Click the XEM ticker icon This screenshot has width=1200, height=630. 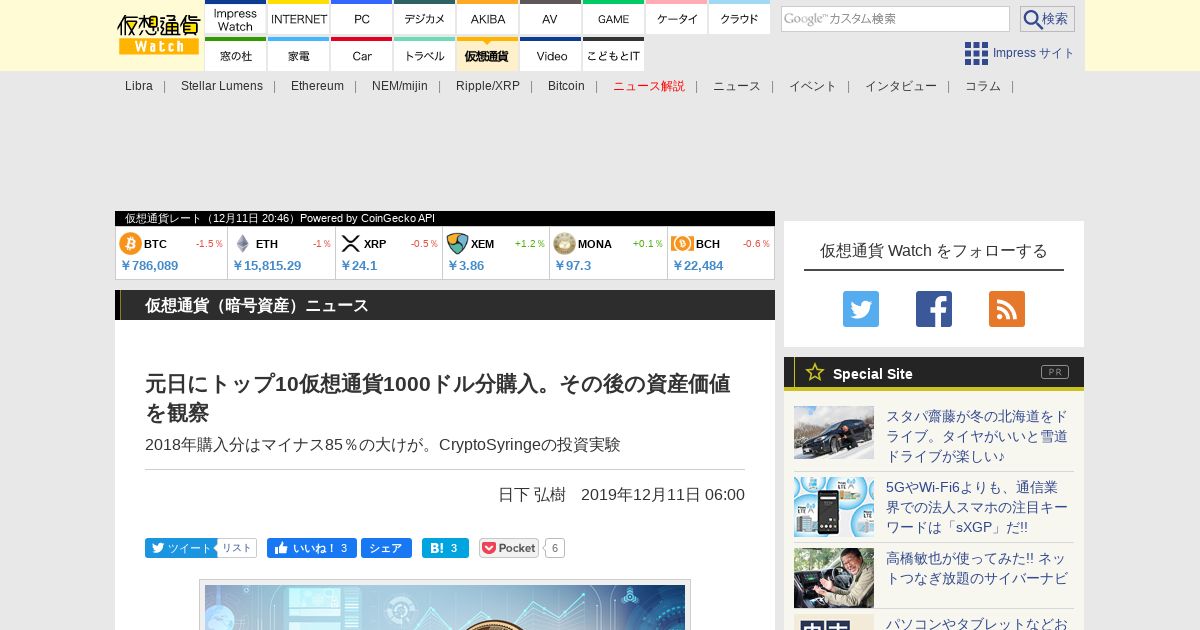click(457, 244)
